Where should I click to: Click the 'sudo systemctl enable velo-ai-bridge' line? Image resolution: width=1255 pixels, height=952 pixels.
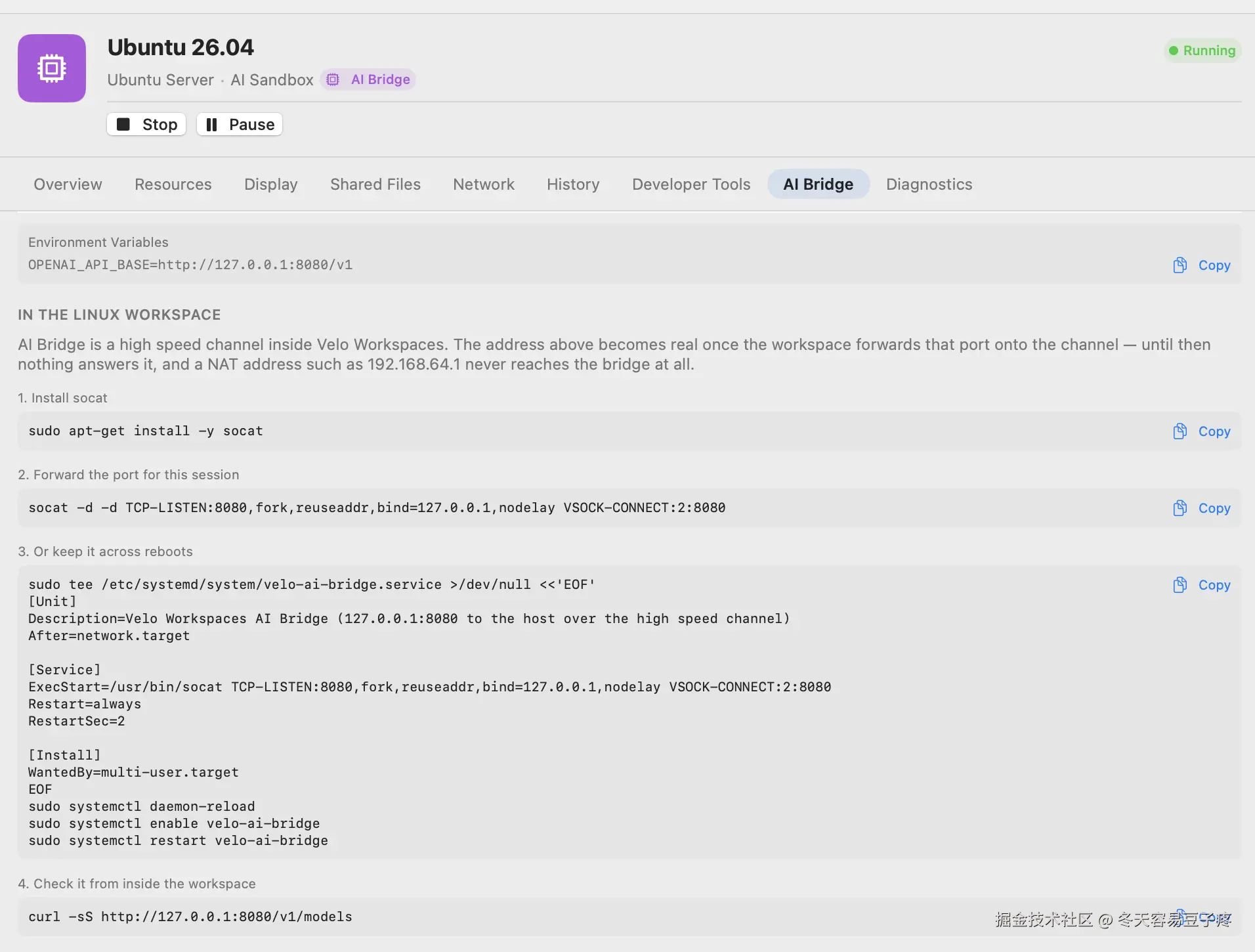click(x=174, y=823)
